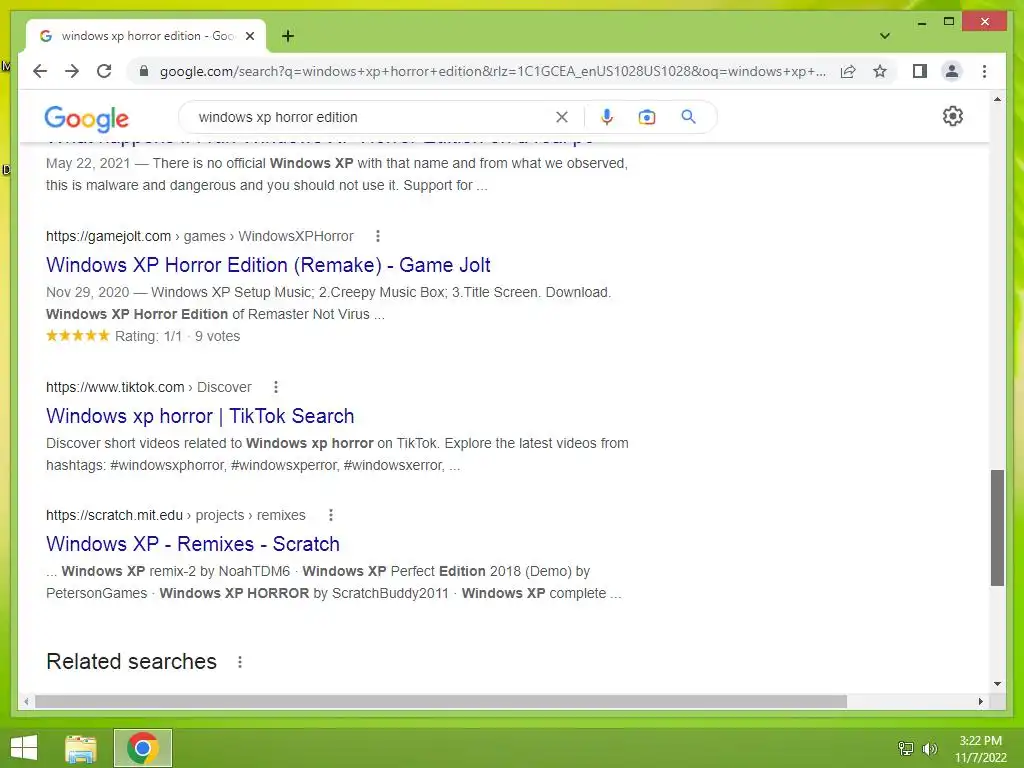
Task: Open Chrome profile avatar menu
Action: (952, 71)
